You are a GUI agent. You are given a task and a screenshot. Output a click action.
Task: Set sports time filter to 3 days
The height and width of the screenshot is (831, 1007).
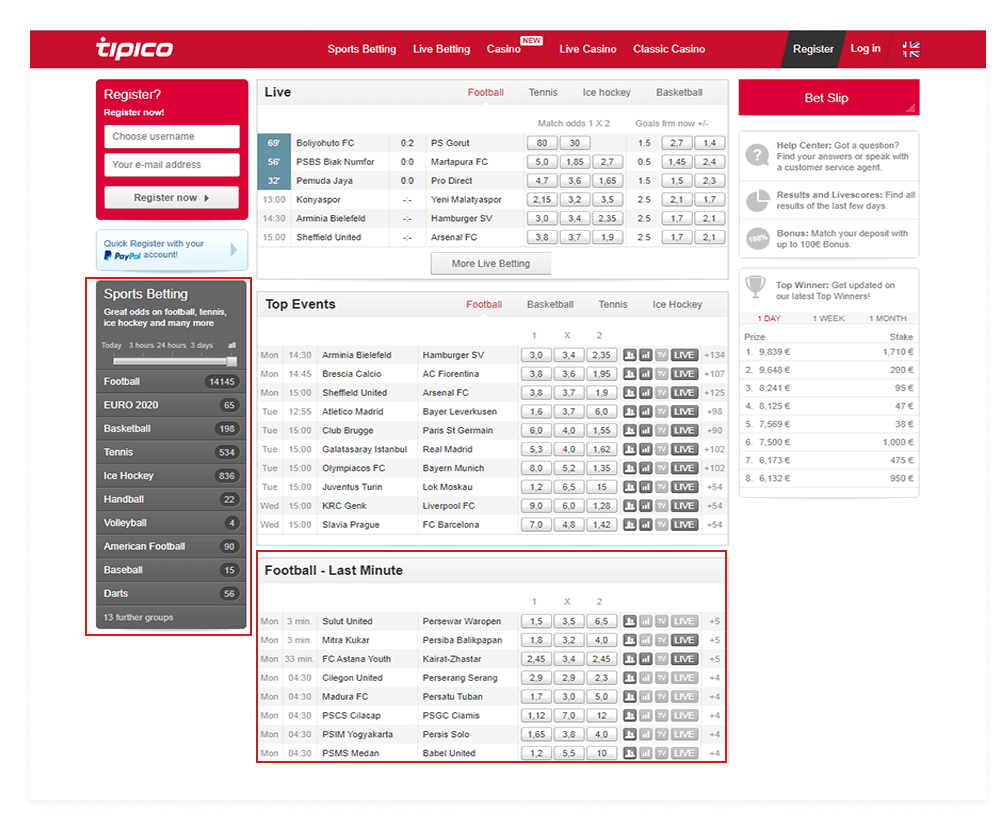[x=202, y=346]
